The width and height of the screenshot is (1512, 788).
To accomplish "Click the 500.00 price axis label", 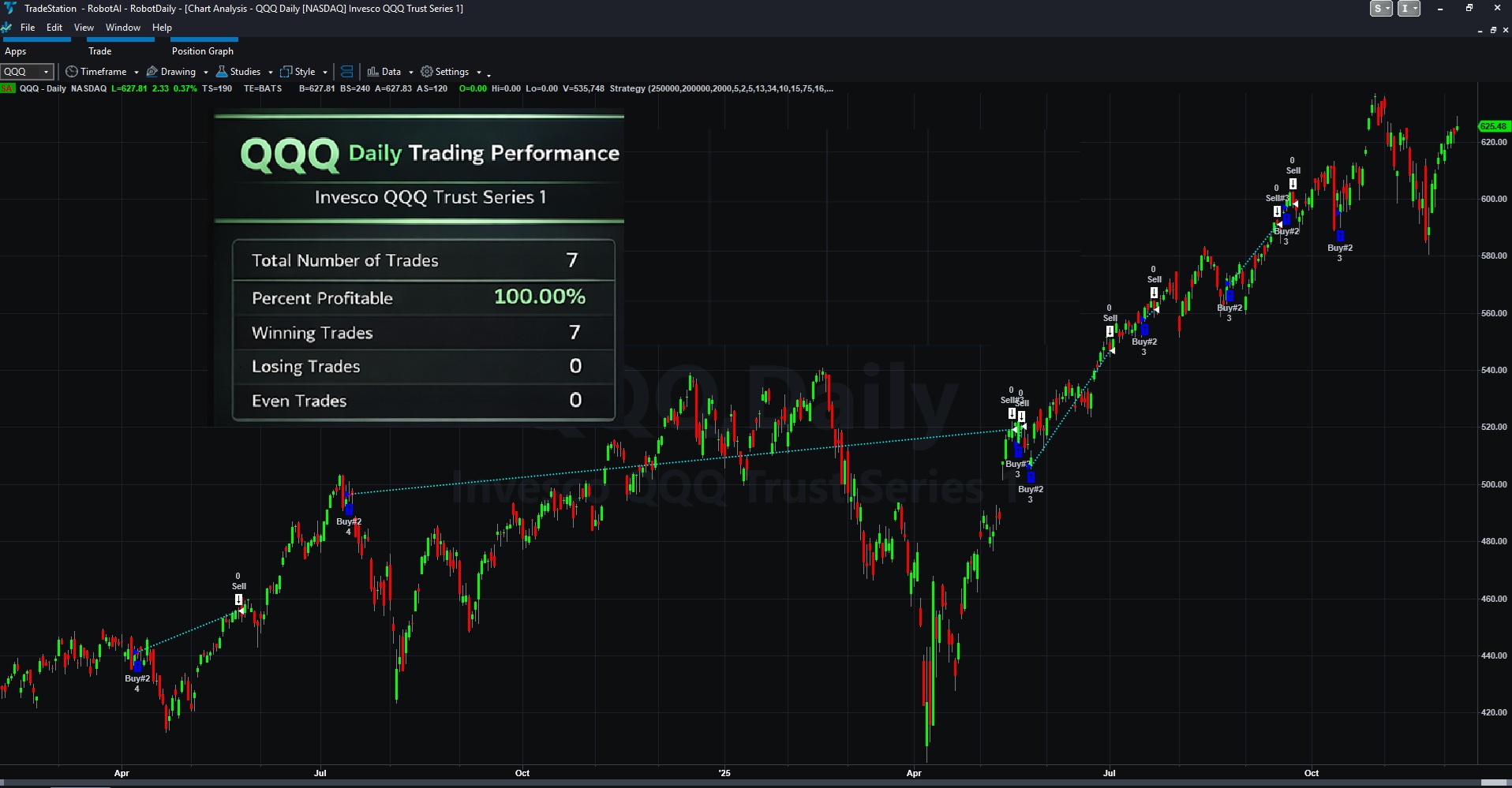I will (1494, 485).
